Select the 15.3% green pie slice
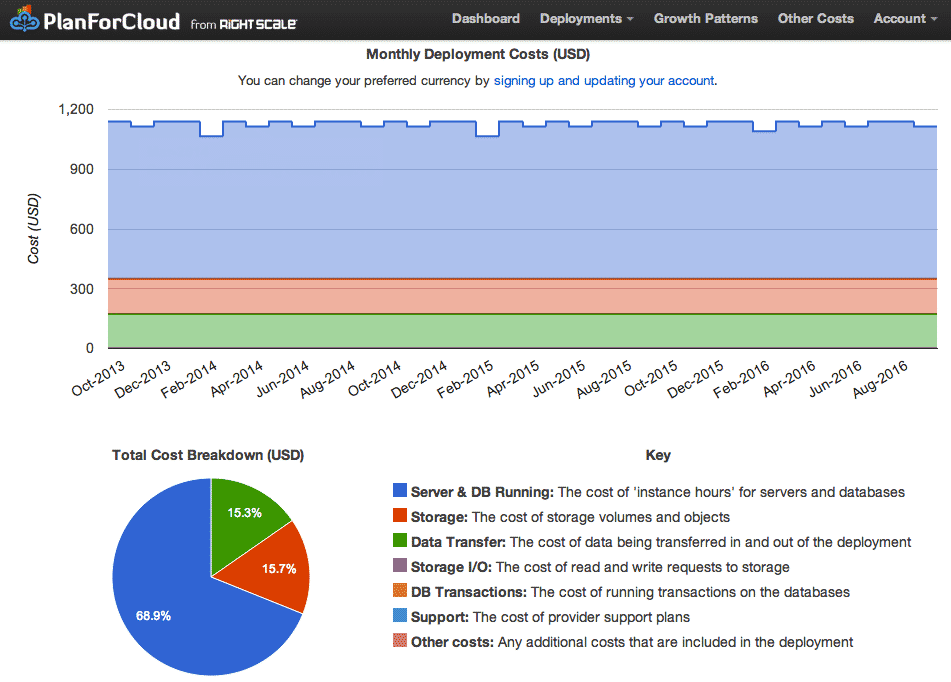Image resolution: width=951 pixels, height=682 pixels. click(243, 508)
